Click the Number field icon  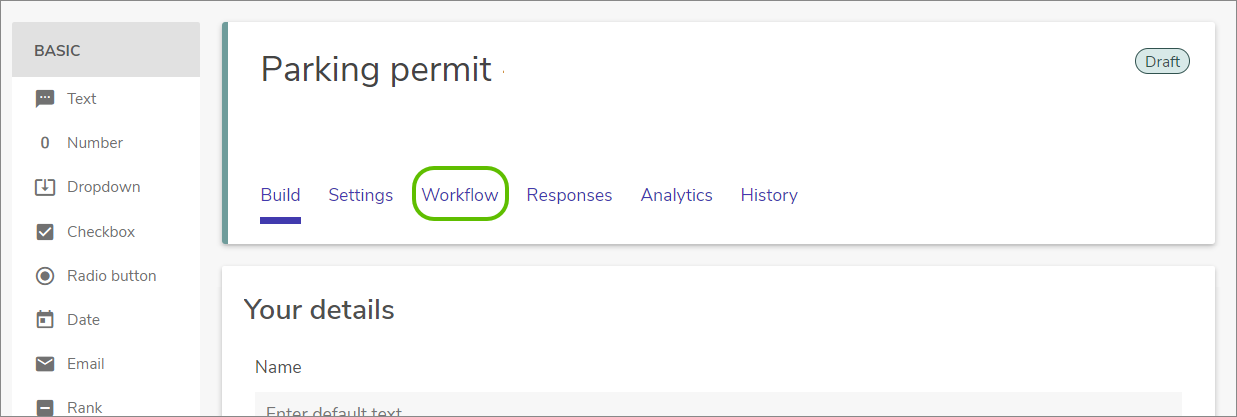[x=44, y=143]
